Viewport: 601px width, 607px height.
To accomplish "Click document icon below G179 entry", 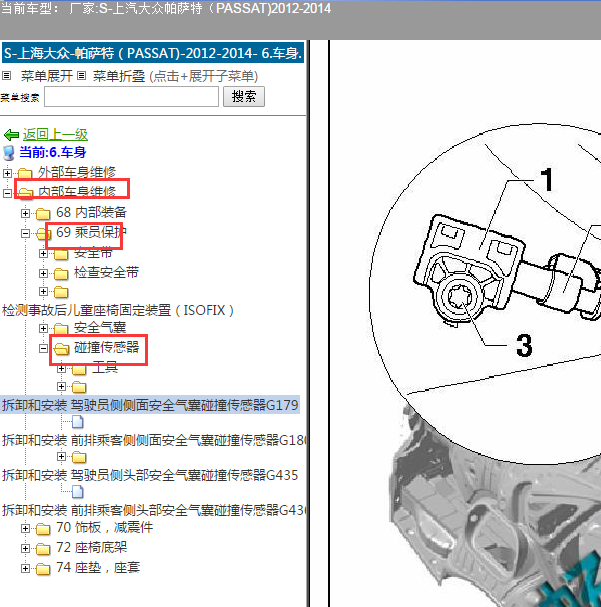I will pos(78,422).
